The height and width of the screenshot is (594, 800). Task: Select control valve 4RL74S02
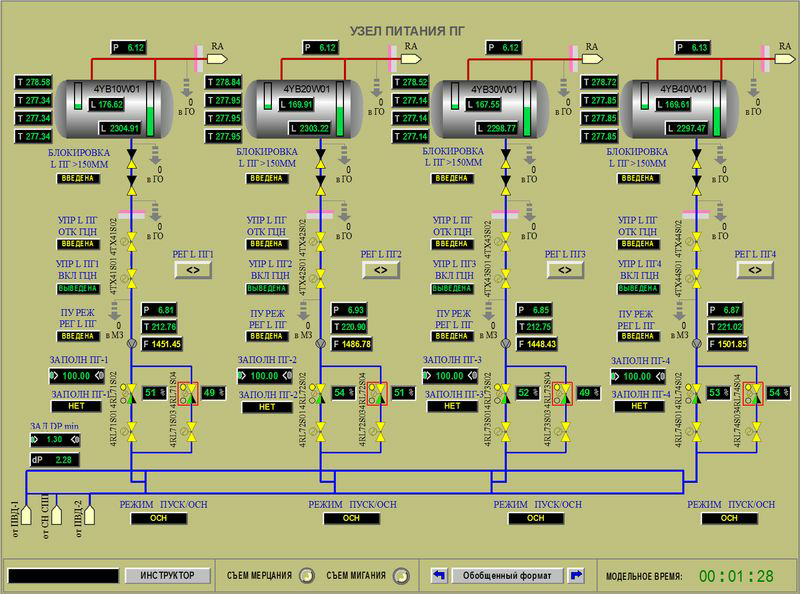696,393
